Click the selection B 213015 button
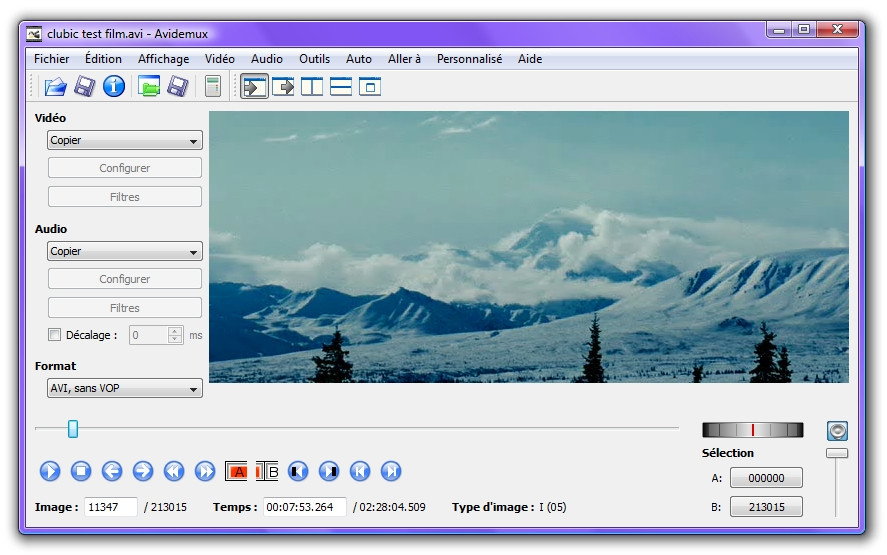 (x=766, y=507)
